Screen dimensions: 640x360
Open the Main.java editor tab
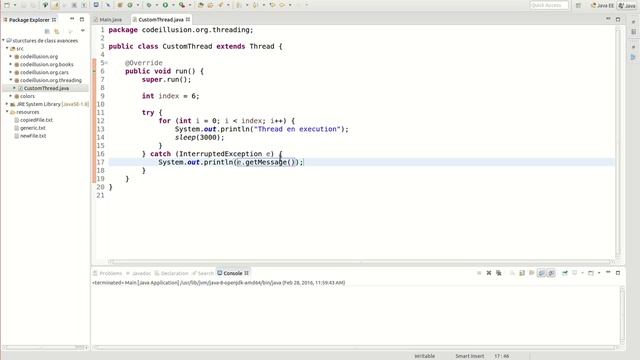(108, 20)
